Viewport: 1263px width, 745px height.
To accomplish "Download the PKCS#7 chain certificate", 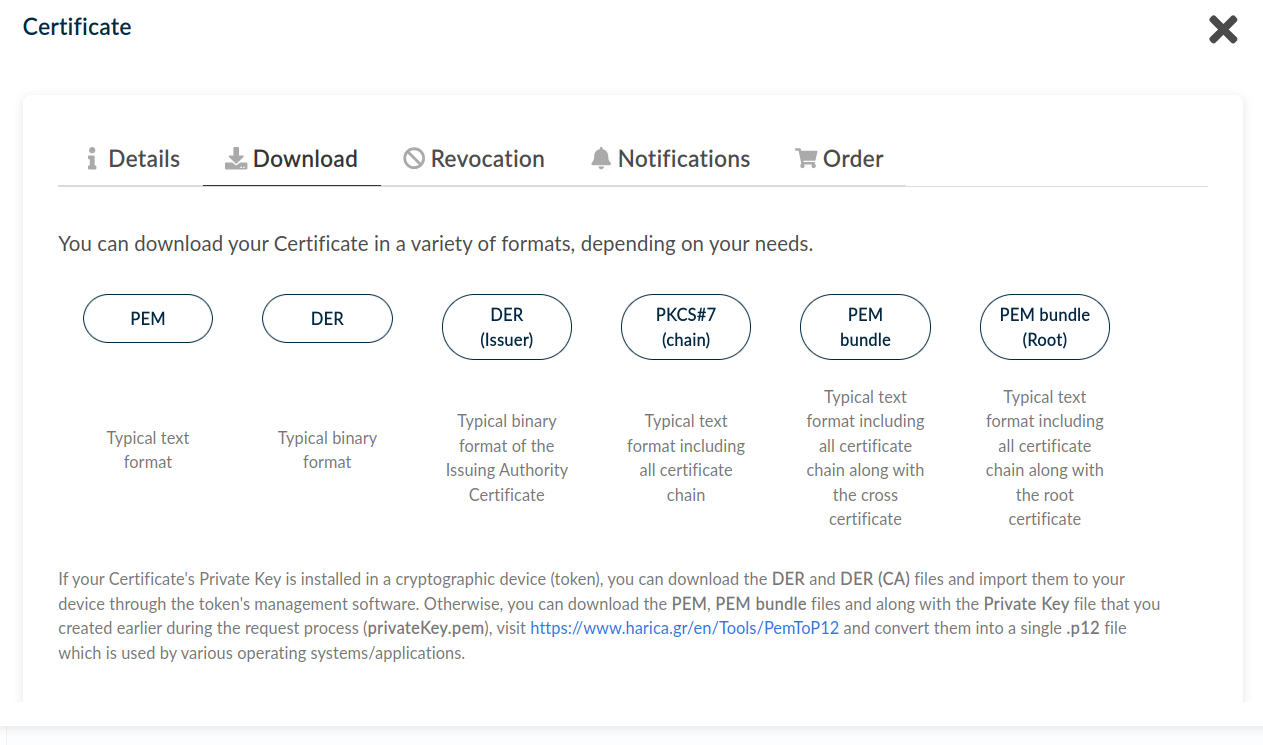I will 686,326.
